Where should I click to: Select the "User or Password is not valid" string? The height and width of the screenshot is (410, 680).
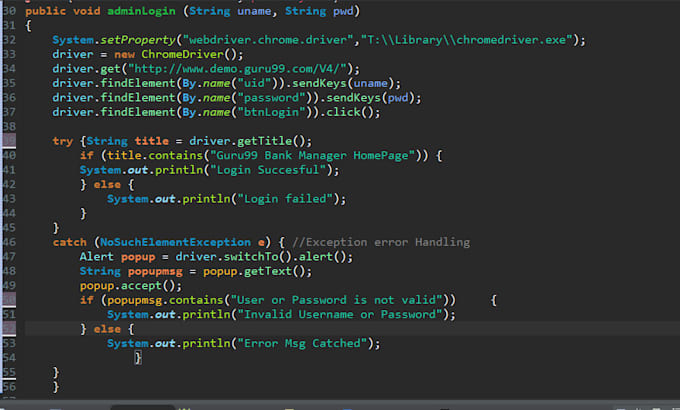pyautogui.click(x=337, y=300)
